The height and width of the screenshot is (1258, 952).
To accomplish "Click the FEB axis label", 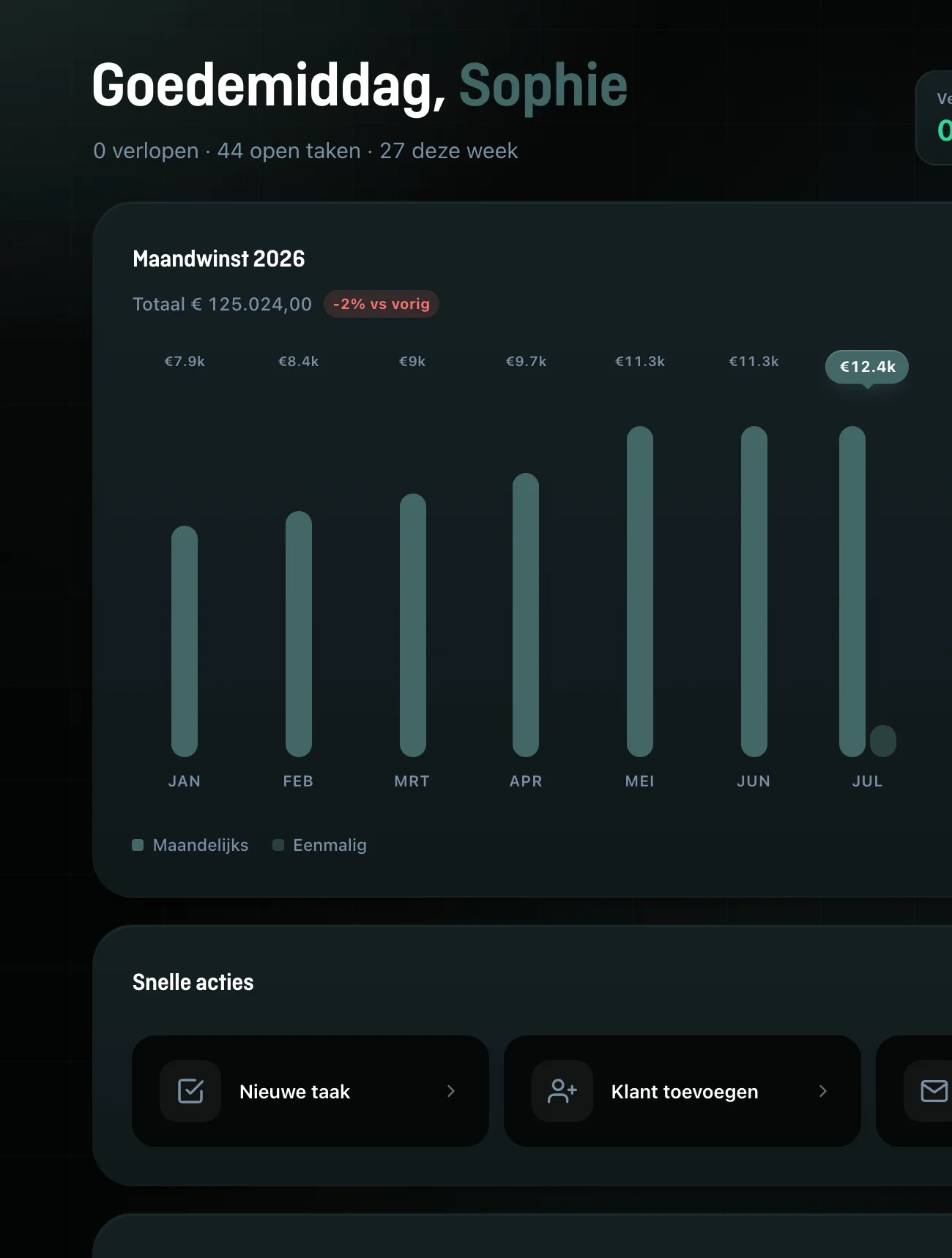I will (299, 781).
